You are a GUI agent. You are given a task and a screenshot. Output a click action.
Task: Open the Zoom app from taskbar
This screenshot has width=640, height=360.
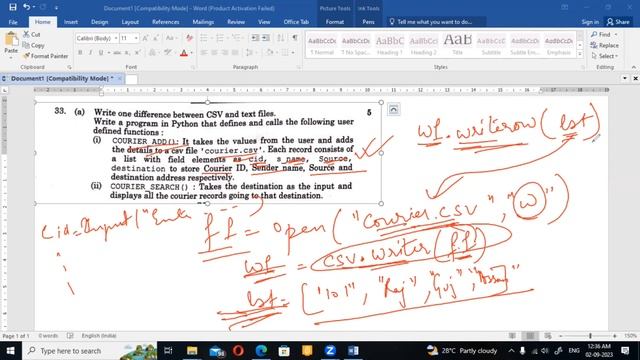(330, 351)
